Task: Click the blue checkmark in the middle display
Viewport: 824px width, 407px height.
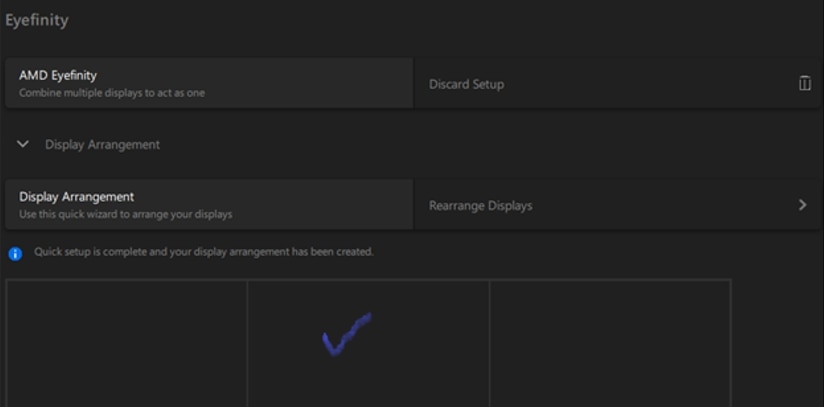Action: tap(346, 335)
